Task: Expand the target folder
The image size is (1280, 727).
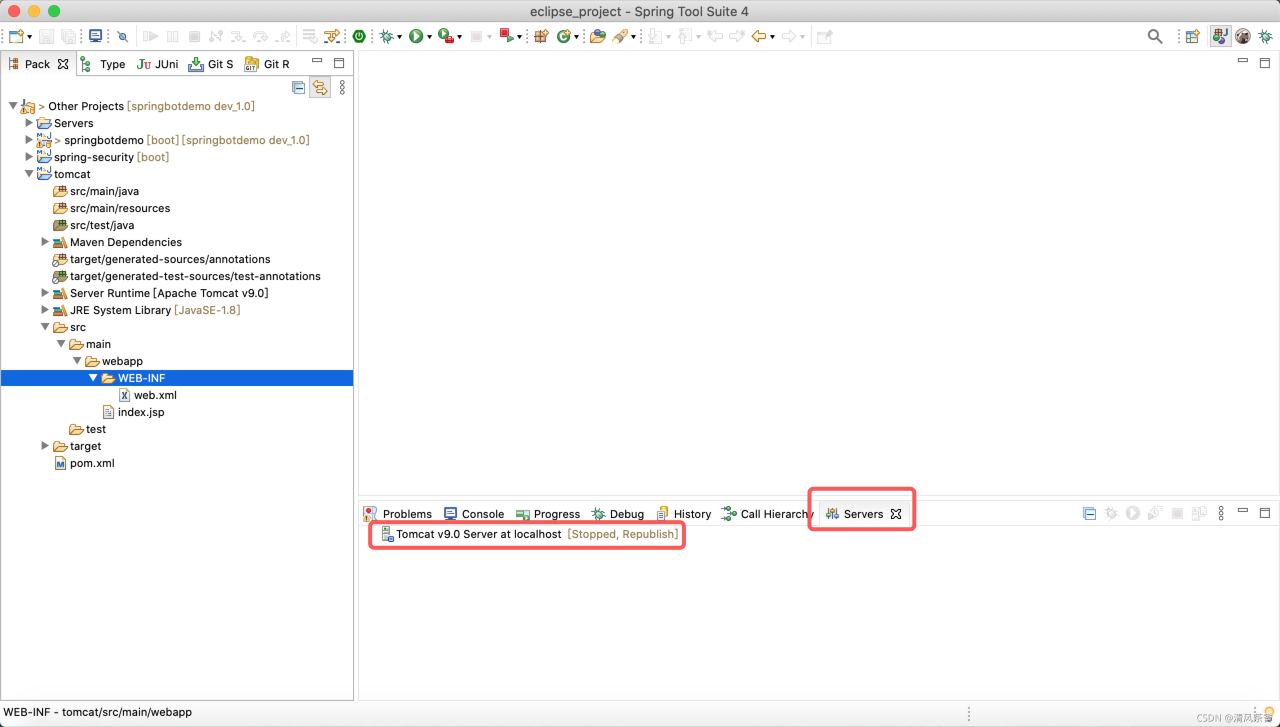Action: pos(45,446)
